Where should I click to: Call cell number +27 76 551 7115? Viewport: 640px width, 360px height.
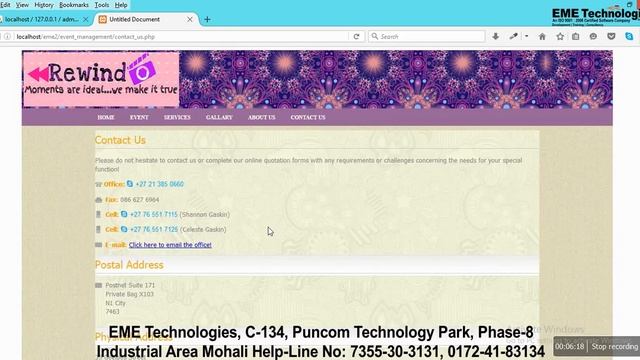click(x=154, y=214)
